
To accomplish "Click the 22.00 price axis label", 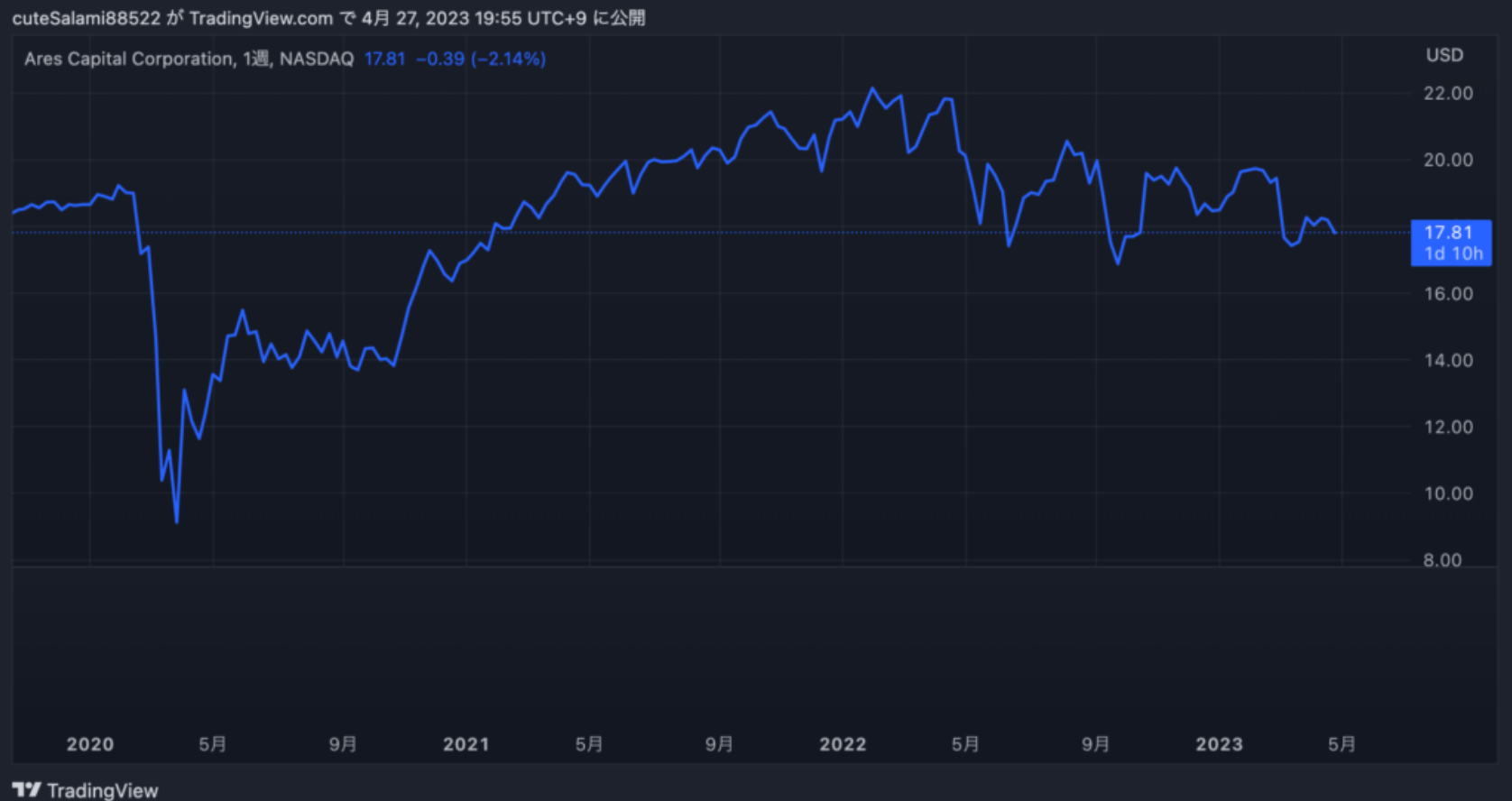I will pyautogui.click(x=1448, y=93).
